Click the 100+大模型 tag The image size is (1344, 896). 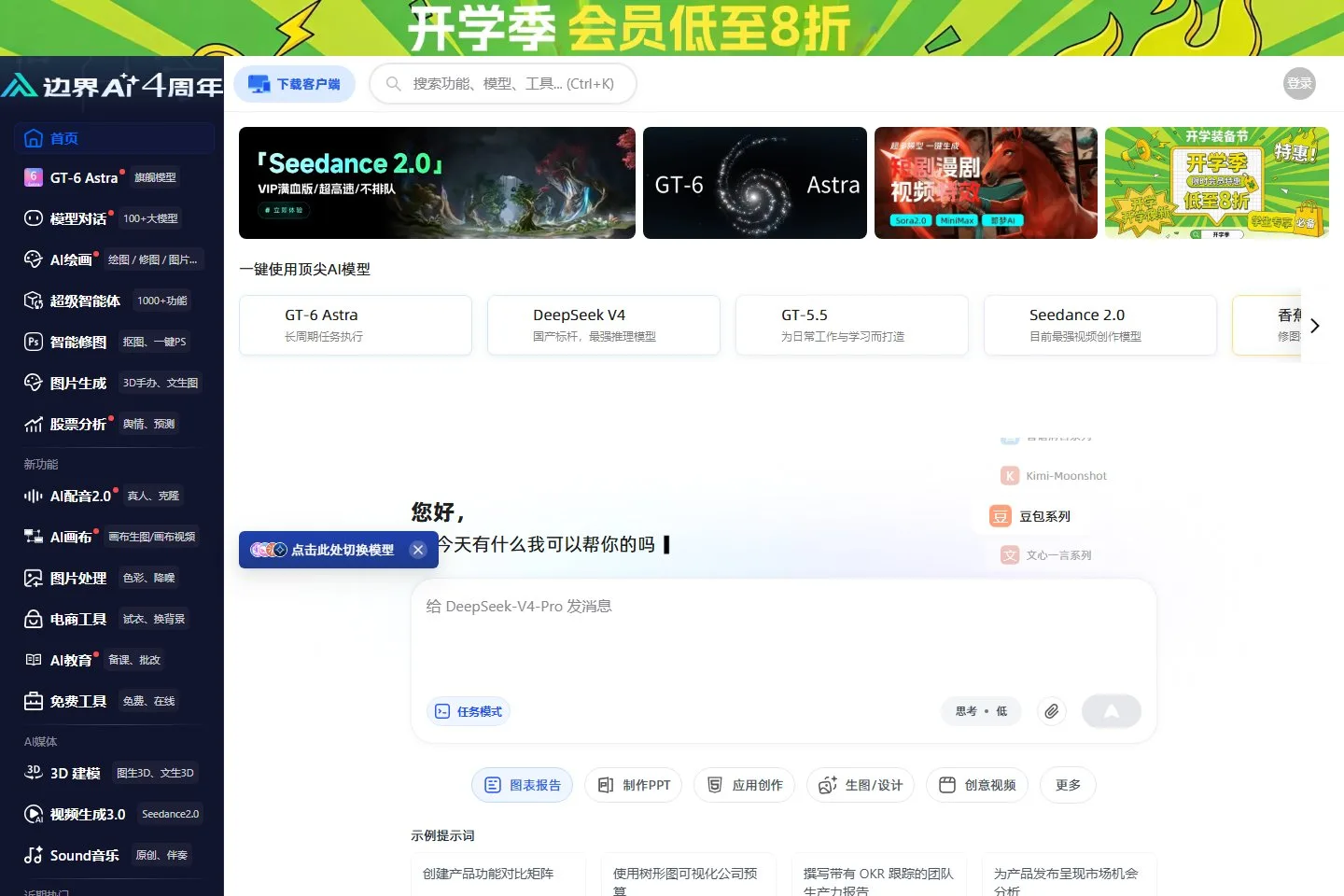click(150, 218)
